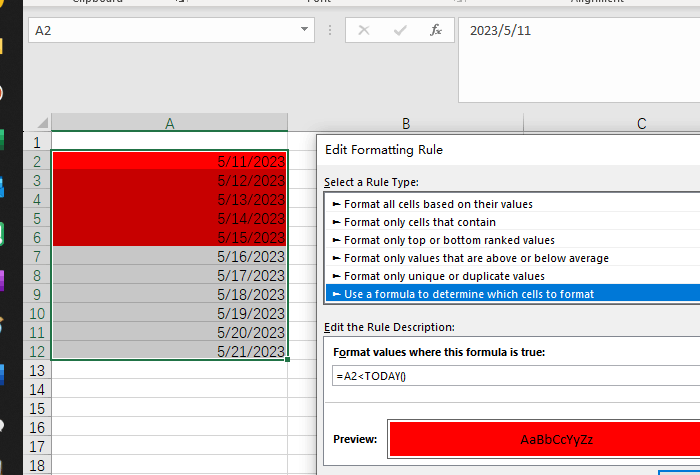Select row 18 header
Viewport: 700px width, 475px height.
(x=37, y=466)
